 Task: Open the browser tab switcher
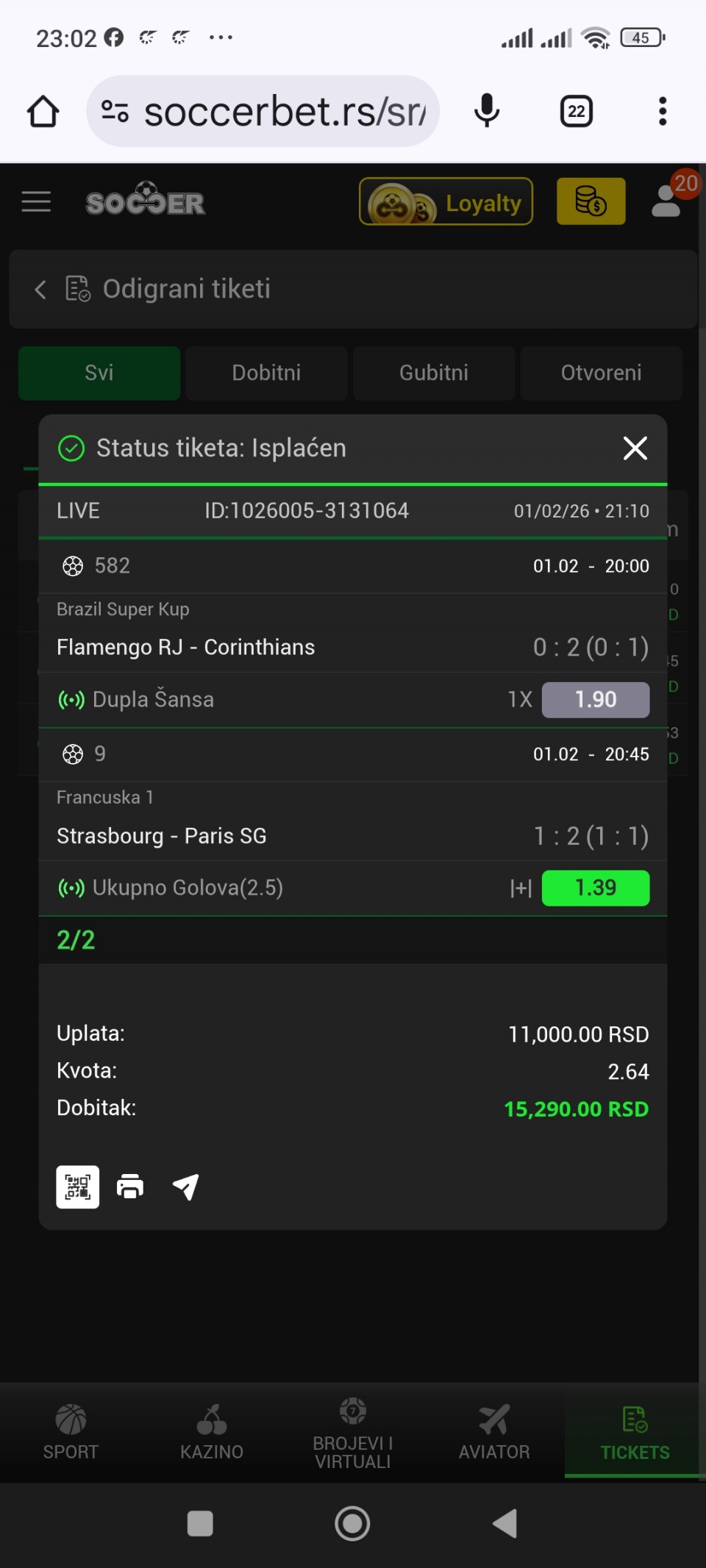point(577,112)
